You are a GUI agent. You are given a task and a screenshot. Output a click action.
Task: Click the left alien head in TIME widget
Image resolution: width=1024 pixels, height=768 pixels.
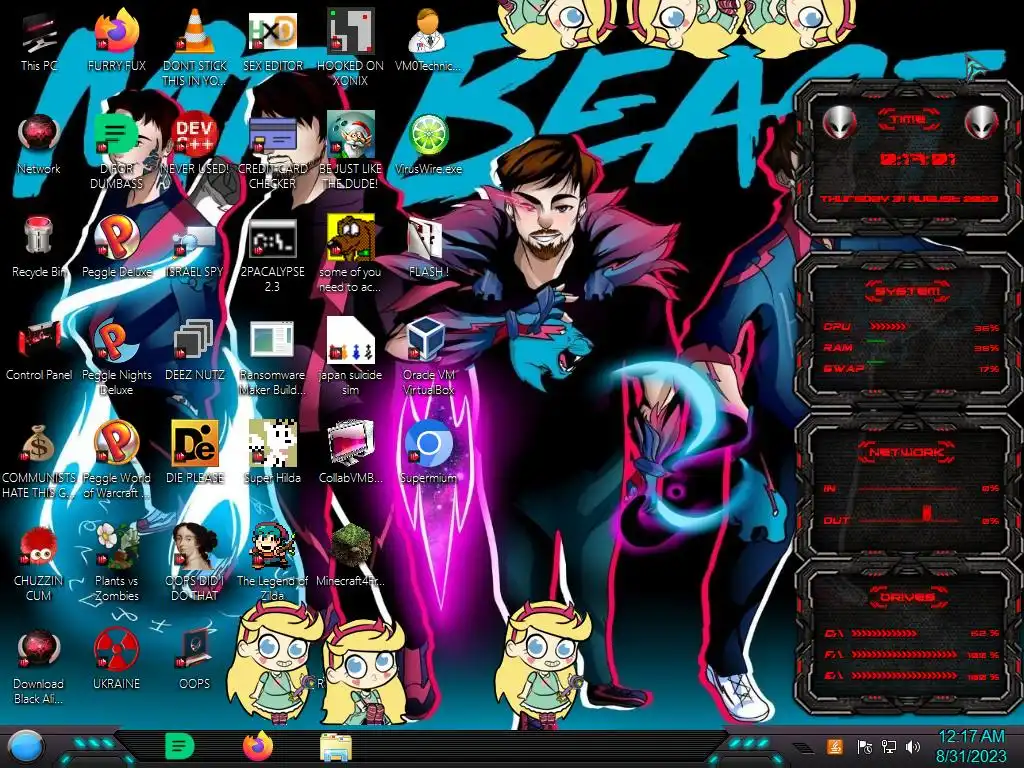840,122
